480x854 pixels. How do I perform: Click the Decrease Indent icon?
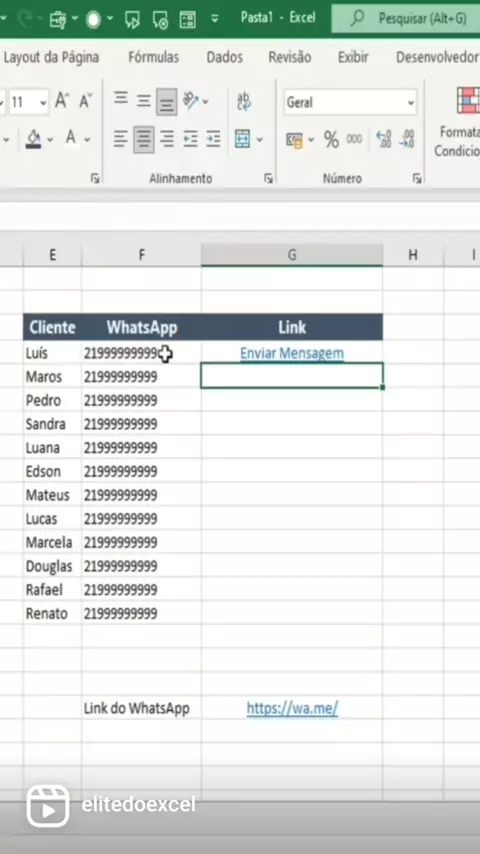click(x=190, y=139)
